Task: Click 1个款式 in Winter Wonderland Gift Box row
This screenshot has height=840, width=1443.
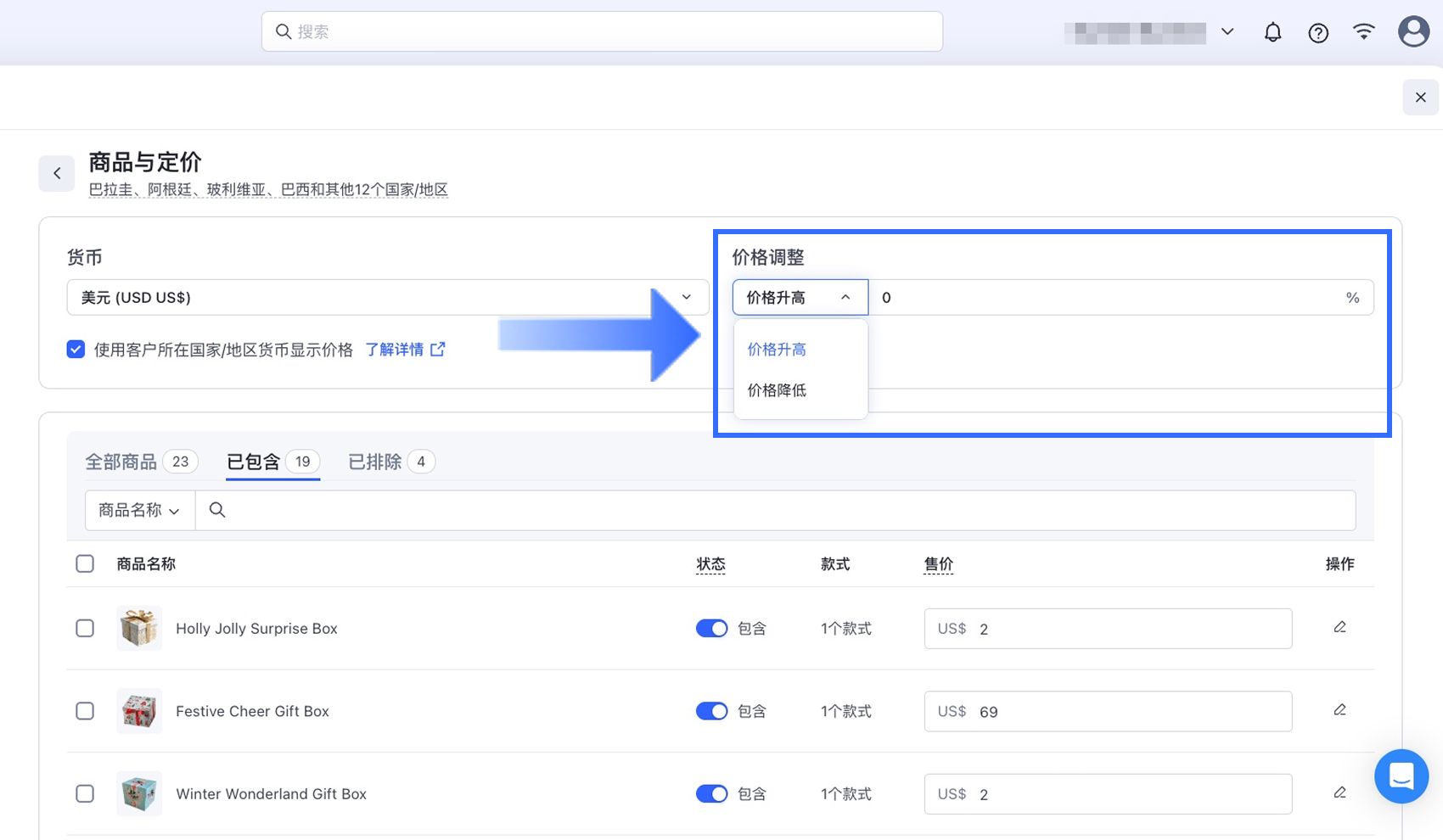Action: [x=845, y=794]
